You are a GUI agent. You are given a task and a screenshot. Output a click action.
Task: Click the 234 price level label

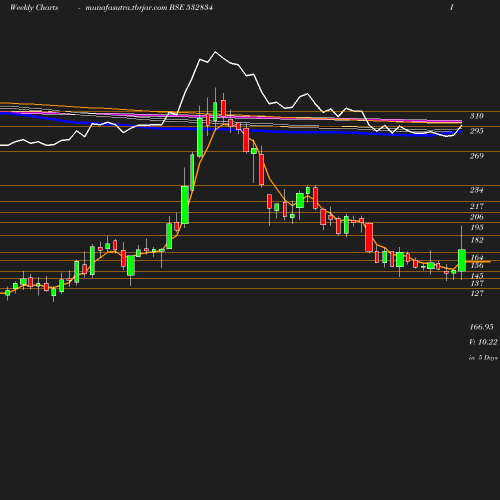click(477, 190)
